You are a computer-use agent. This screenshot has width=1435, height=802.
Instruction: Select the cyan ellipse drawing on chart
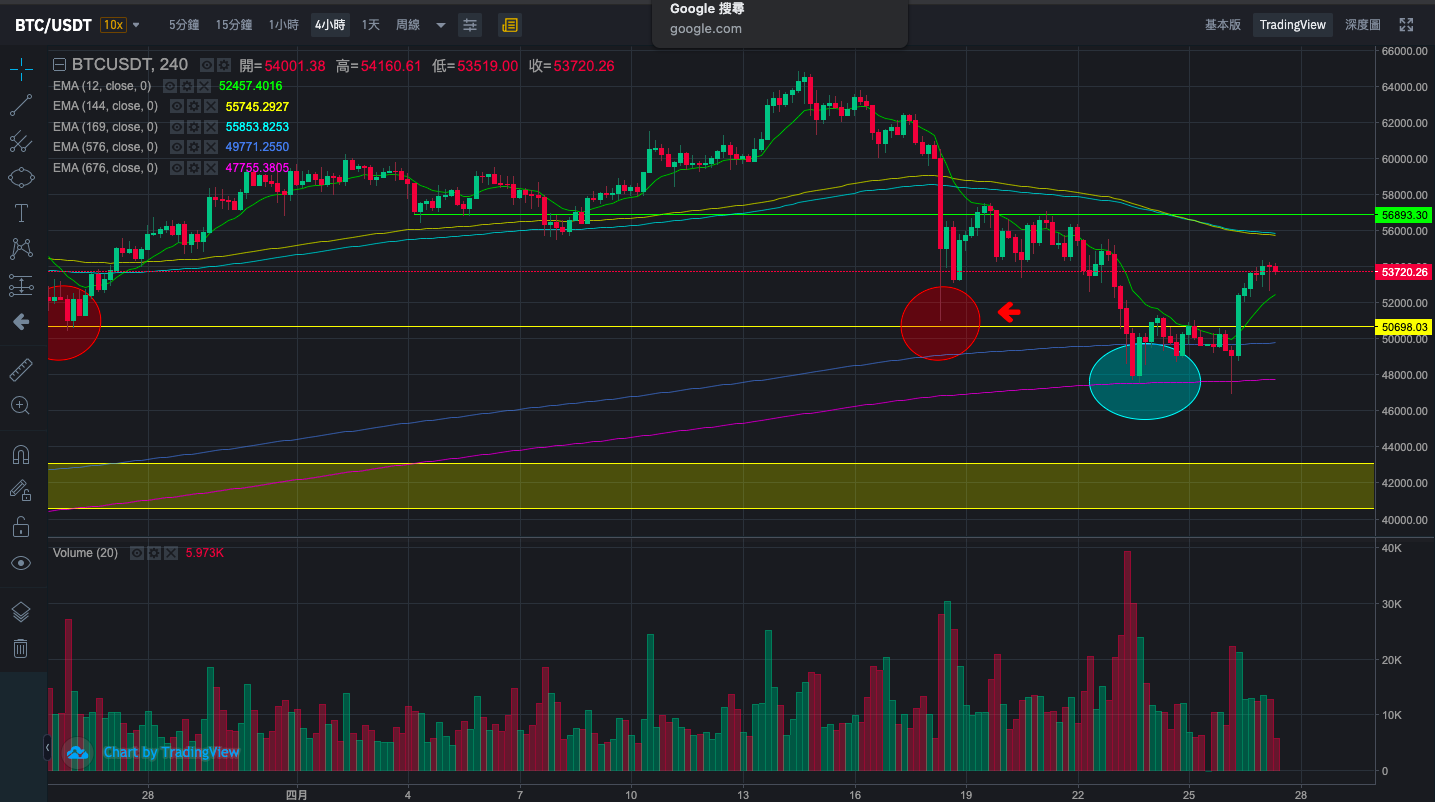(x=1144, y=381)
